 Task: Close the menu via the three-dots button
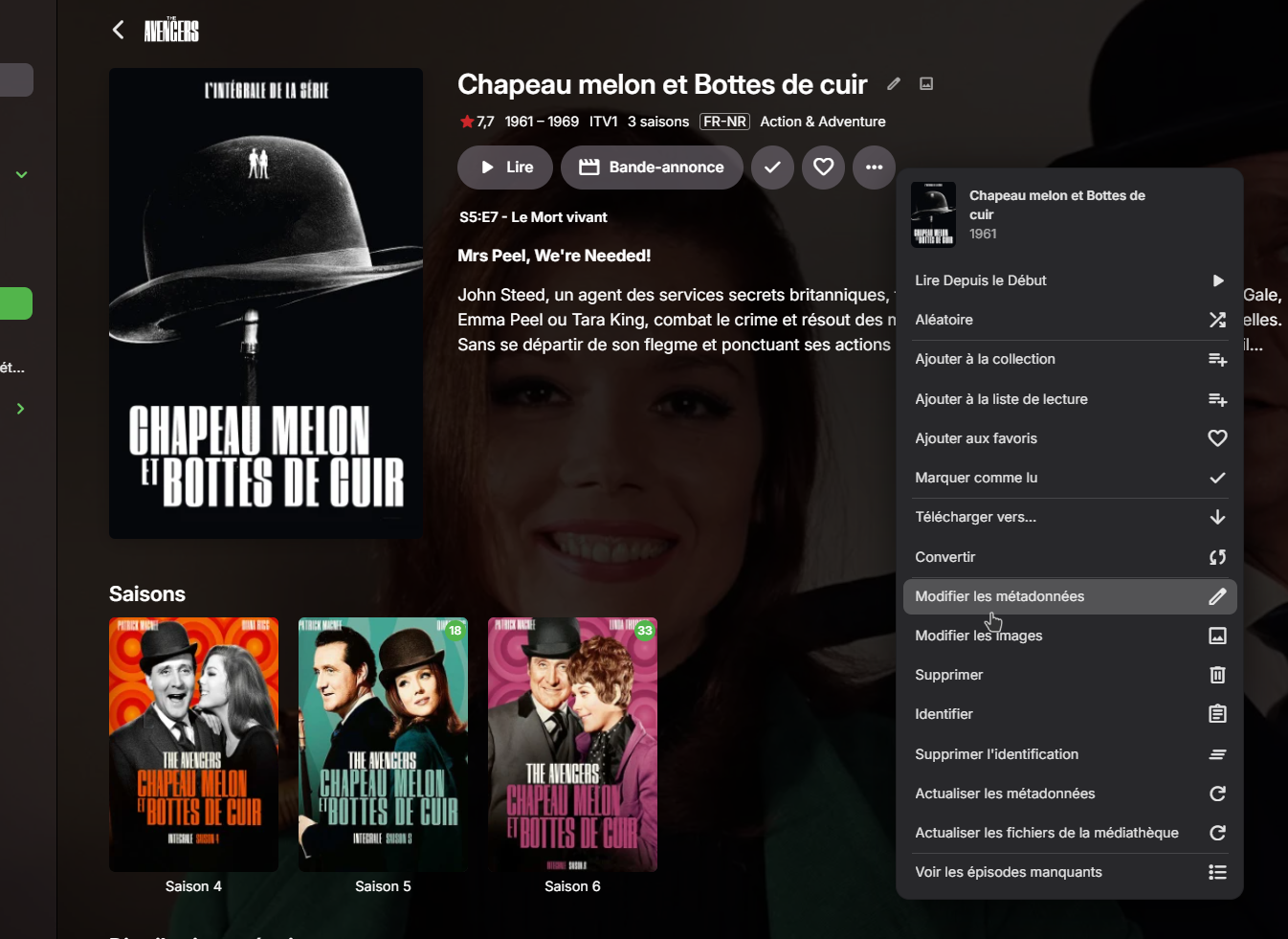[874, 168]
